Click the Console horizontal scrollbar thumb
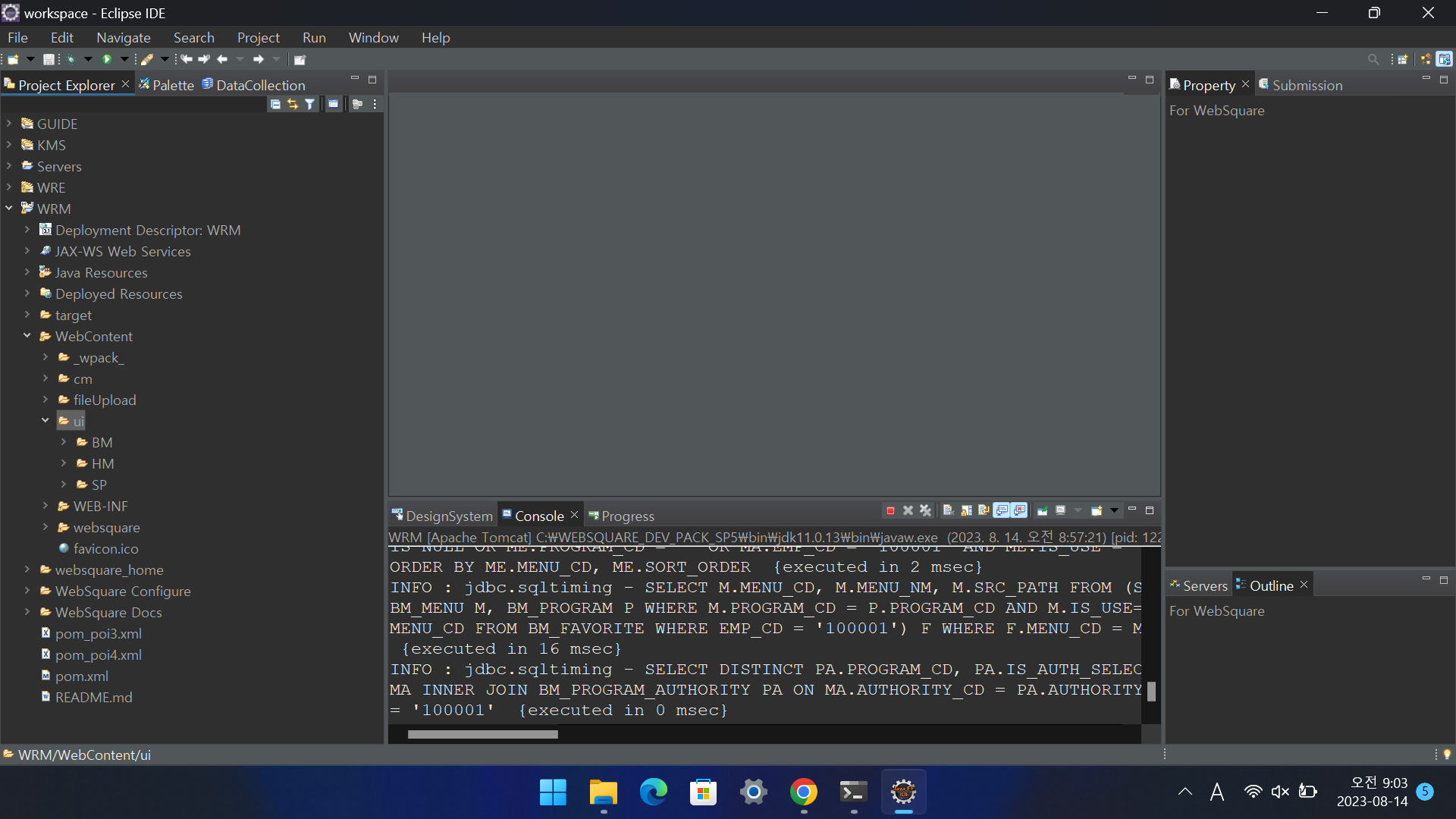 (482, 734)
